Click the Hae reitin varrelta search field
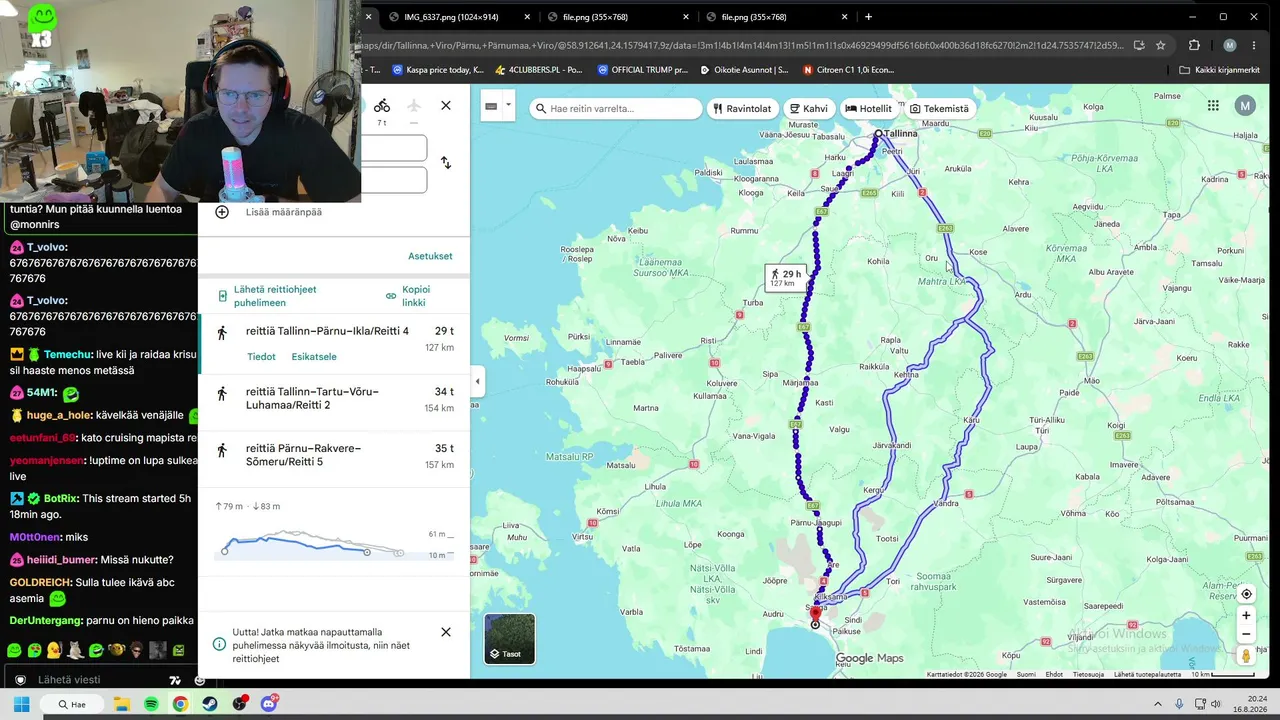Viewport: 1280px width, 720px height. pos(616,108)
